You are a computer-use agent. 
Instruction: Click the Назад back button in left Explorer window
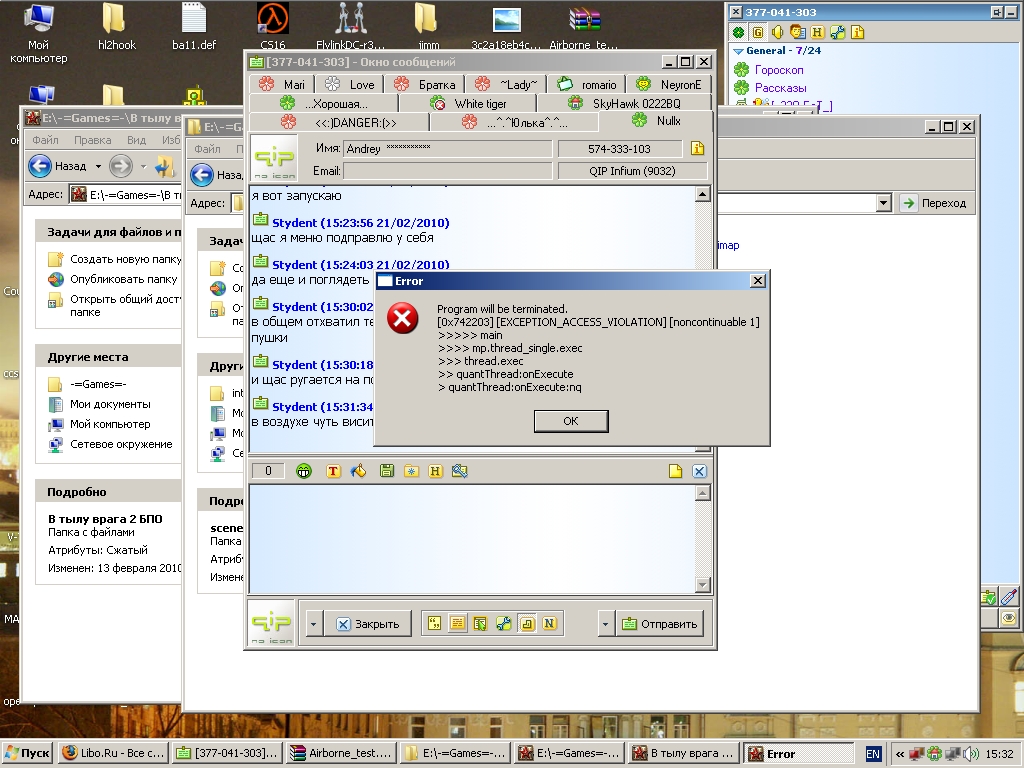pyautogui.click(x=57, y=166)
